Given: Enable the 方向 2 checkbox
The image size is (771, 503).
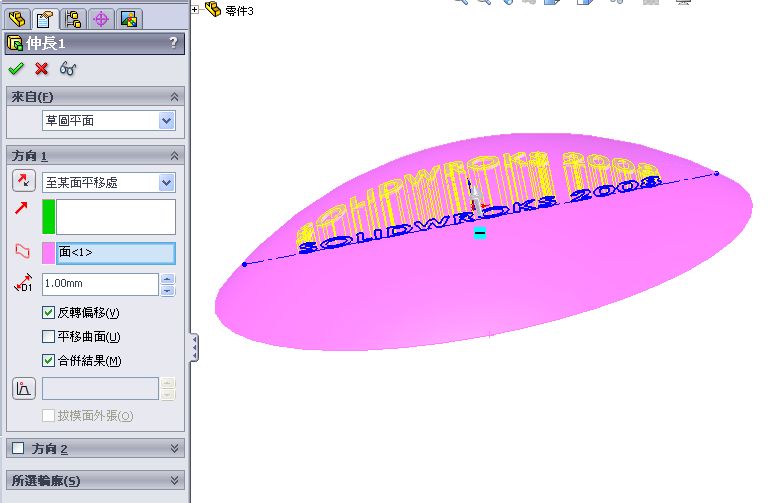Looking at the screenshot, I should 18,448.
